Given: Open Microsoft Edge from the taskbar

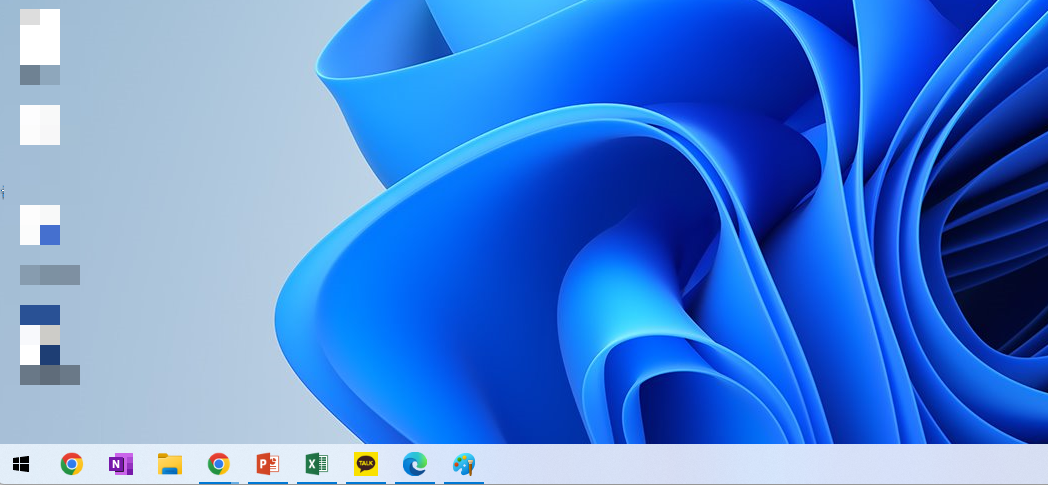Looking at the screenshot, I should tap(414, 464).
